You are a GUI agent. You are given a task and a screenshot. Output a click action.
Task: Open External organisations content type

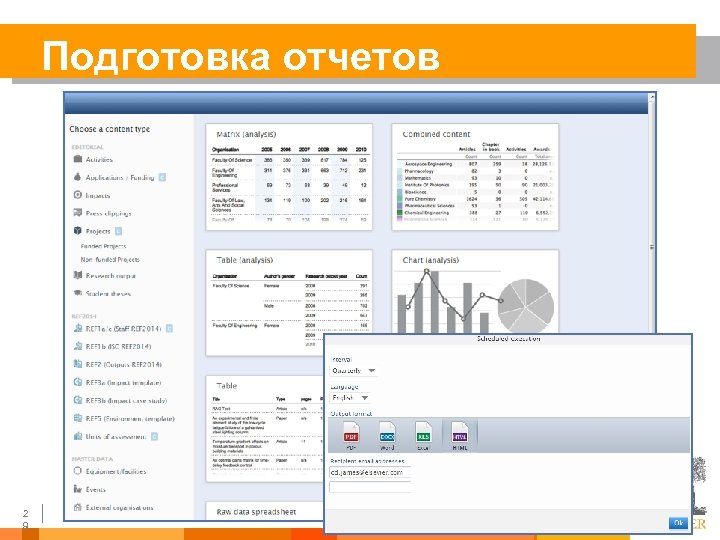tap(119, 507)
